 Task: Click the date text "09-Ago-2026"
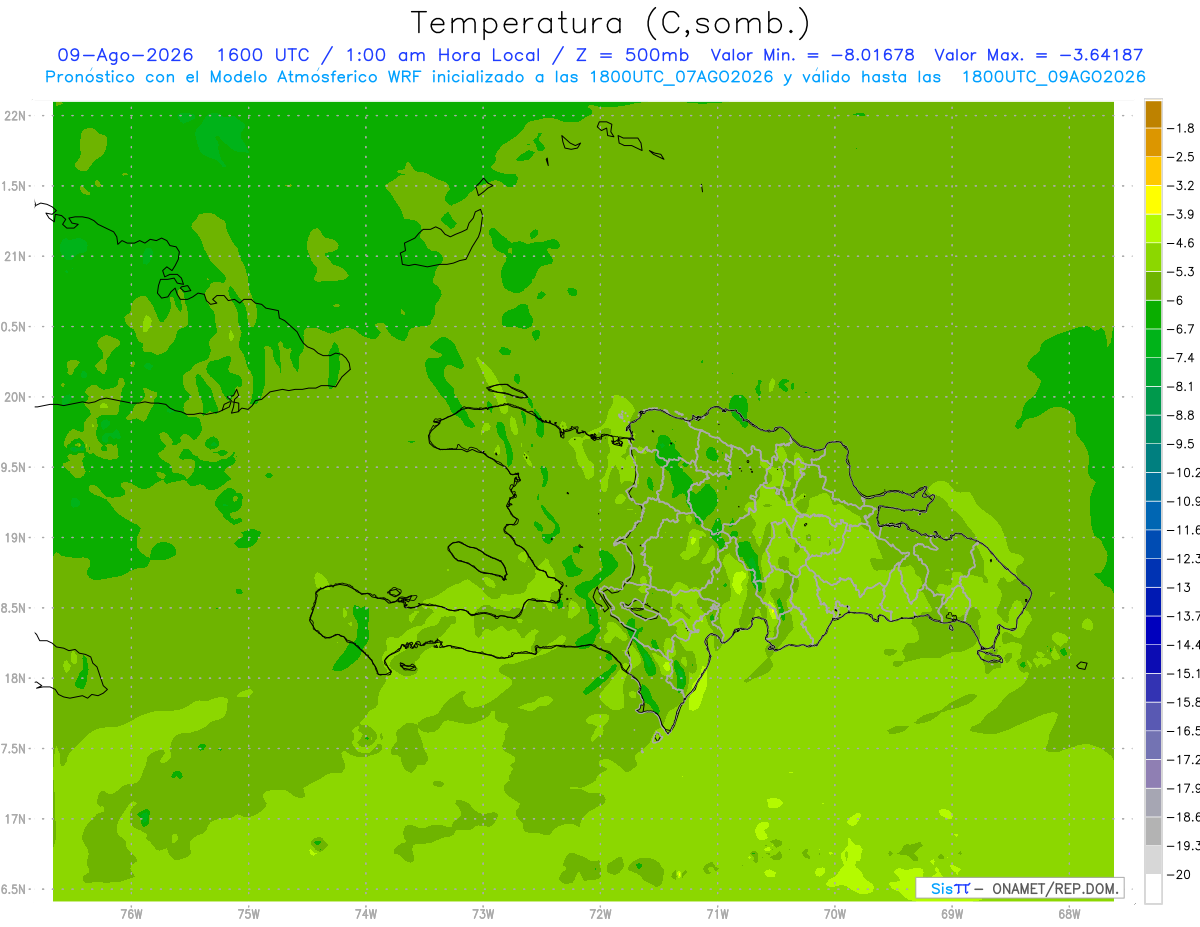click(x=126, y=55)
